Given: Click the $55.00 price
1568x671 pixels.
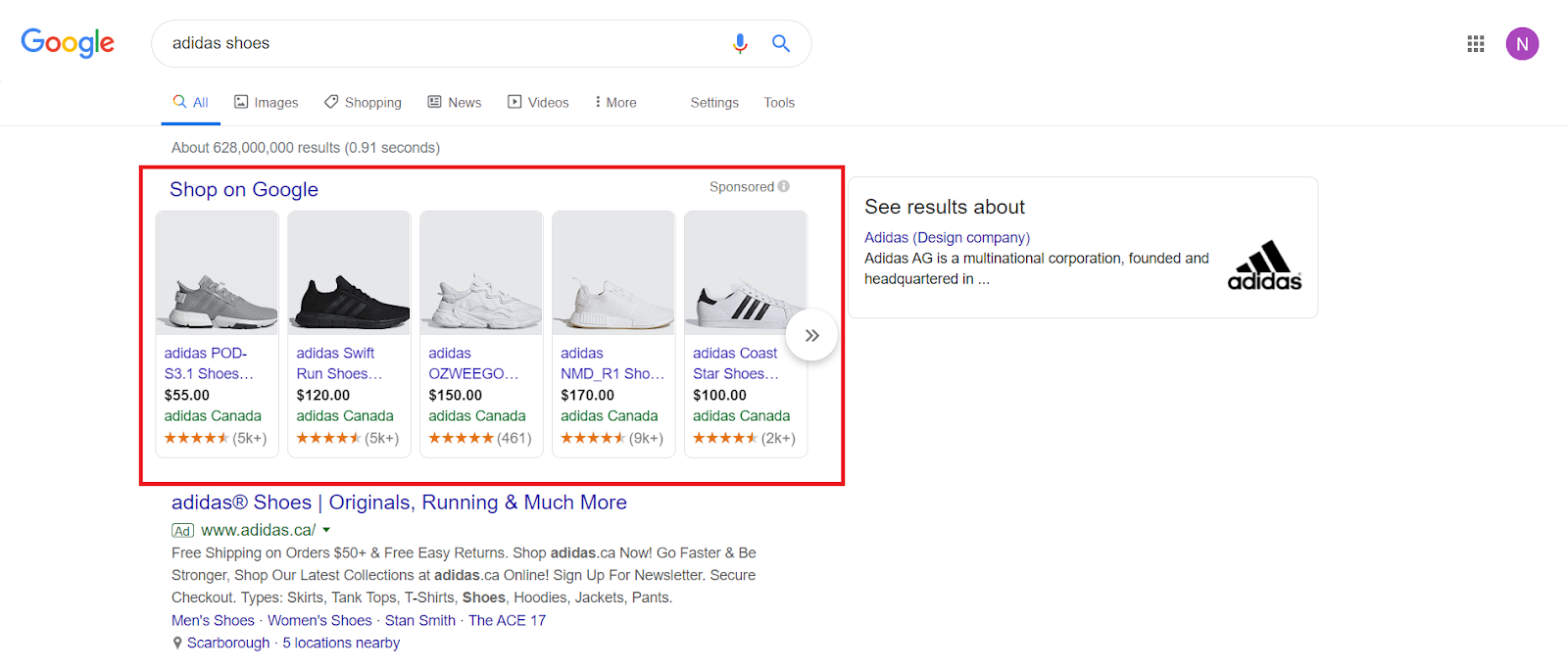Looking at the screenshot, I should 187,395.
